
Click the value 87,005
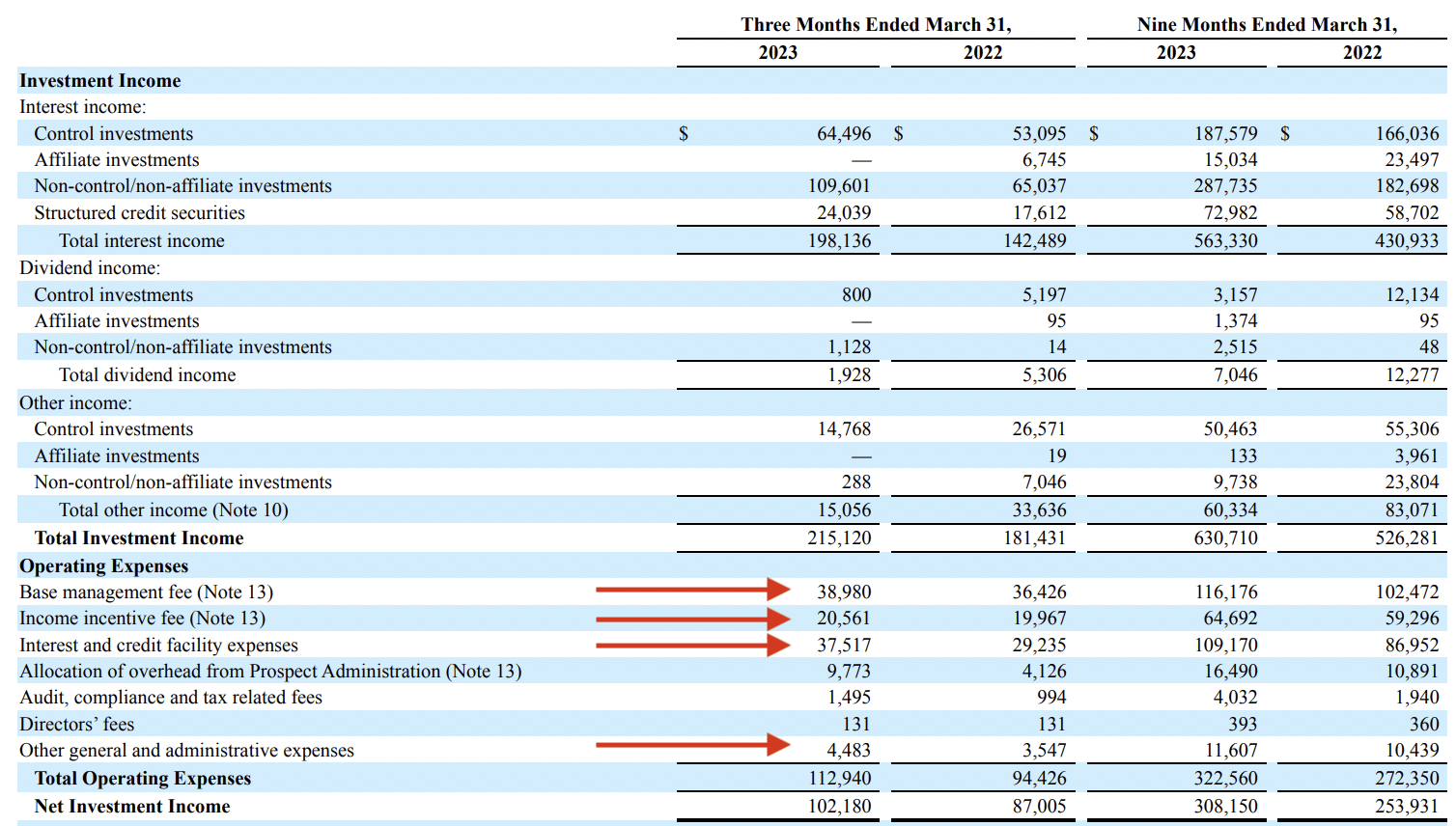coord(1040,807)
